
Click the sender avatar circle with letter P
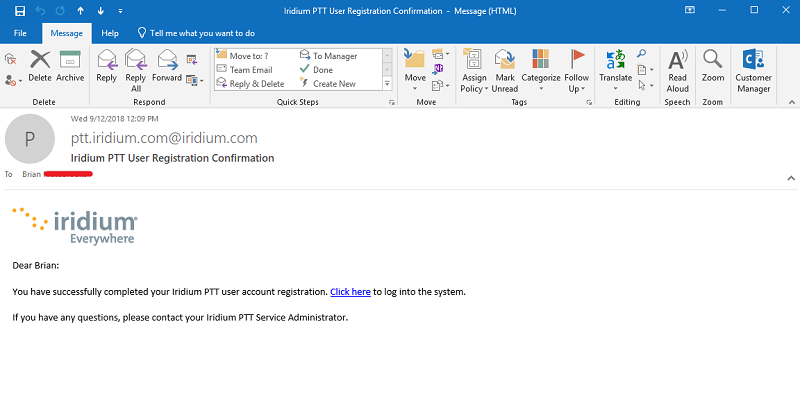30,139
